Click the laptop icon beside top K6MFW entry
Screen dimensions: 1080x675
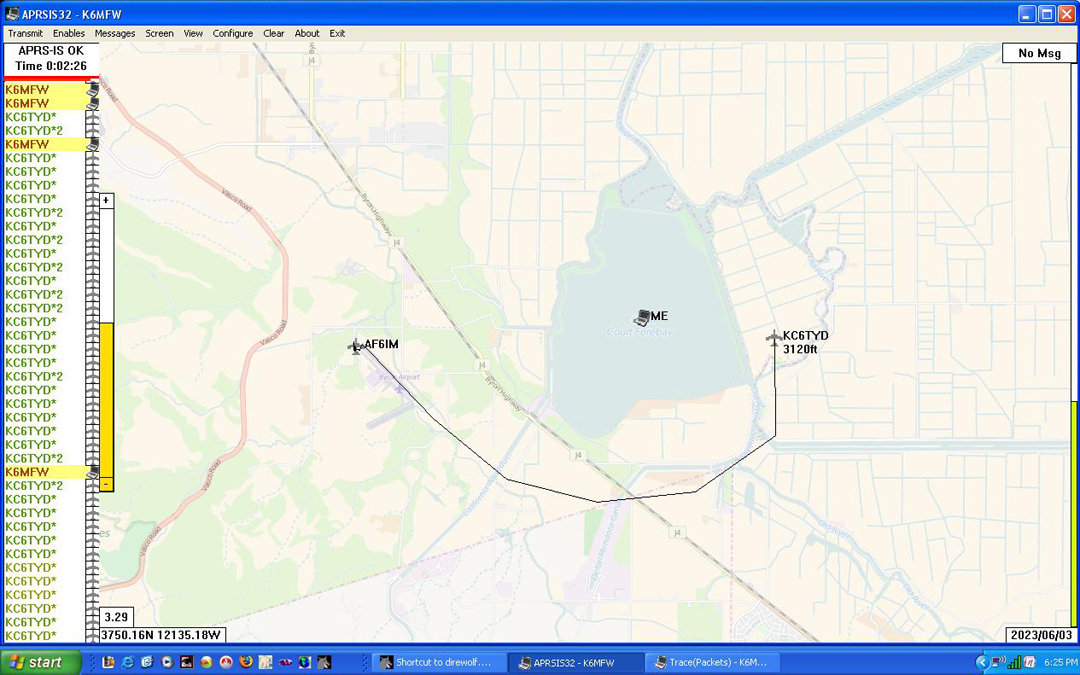click(x=92, y=90)
